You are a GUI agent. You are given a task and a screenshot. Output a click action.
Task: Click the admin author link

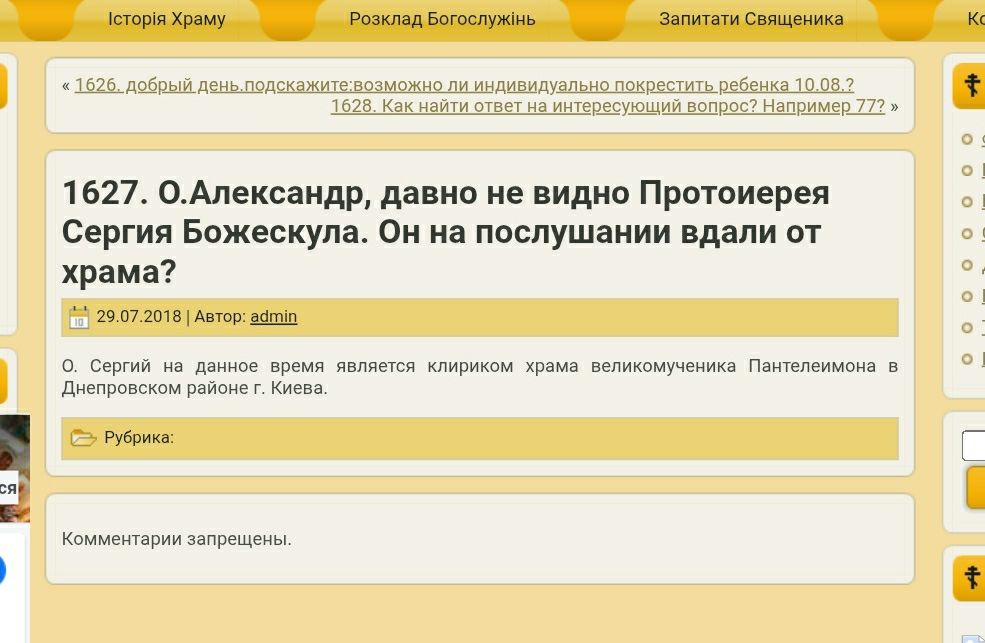point(273,317)
